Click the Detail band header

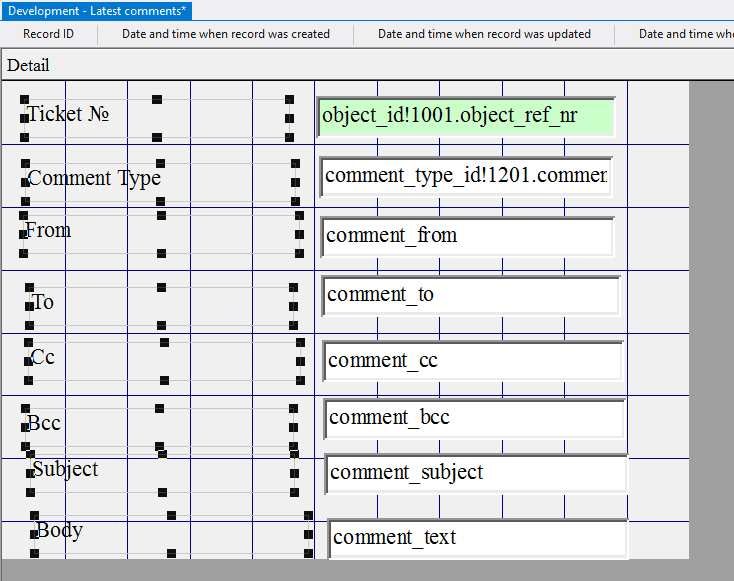point(28,65)
